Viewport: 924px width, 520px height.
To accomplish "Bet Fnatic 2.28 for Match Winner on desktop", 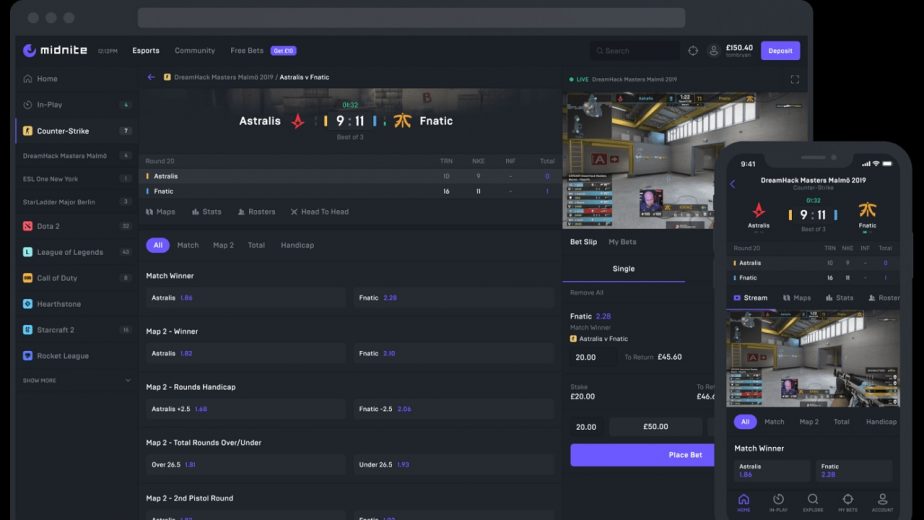I will coord(454,298).
